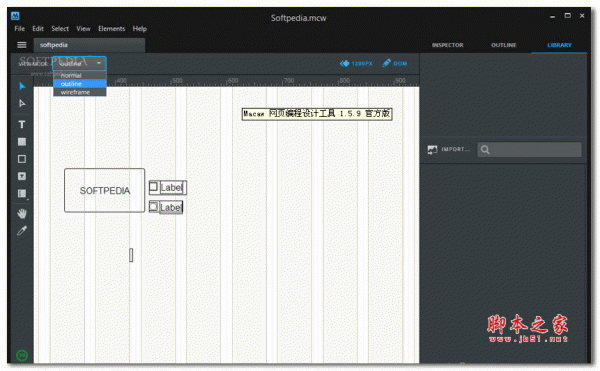
Task: Select the text input element tool
Action: [22, 176]
